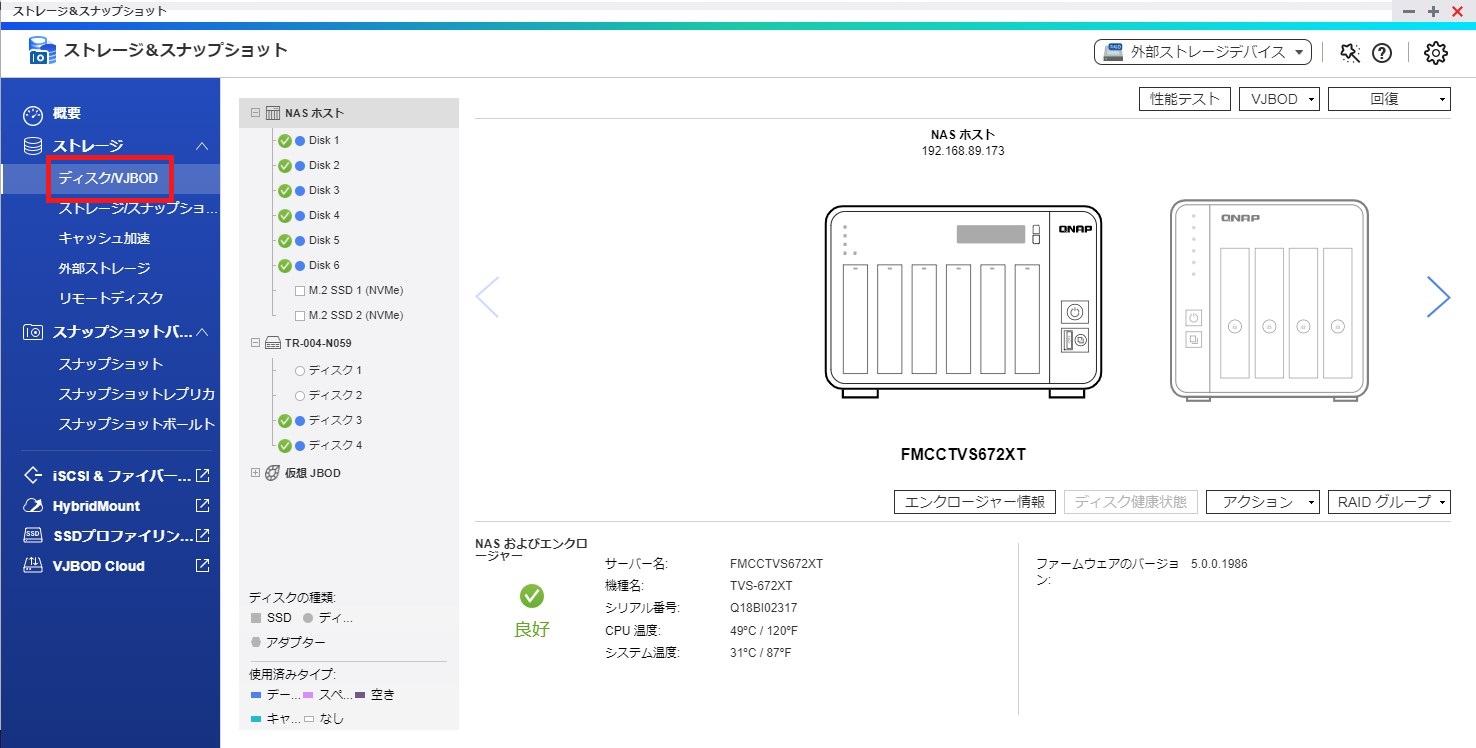Click the NAS ホスト enclosure icon in tree
1476x748 pixels.
pos(273,113)
